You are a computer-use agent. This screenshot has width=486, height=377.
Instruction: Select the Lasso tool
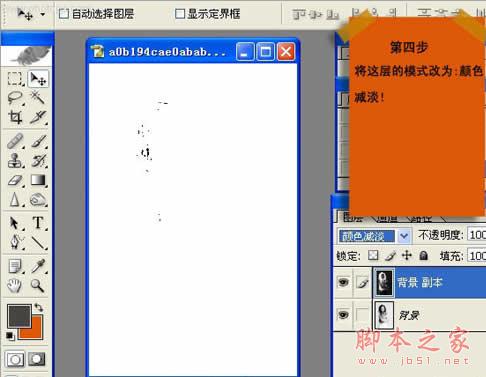tap(15, 98)
